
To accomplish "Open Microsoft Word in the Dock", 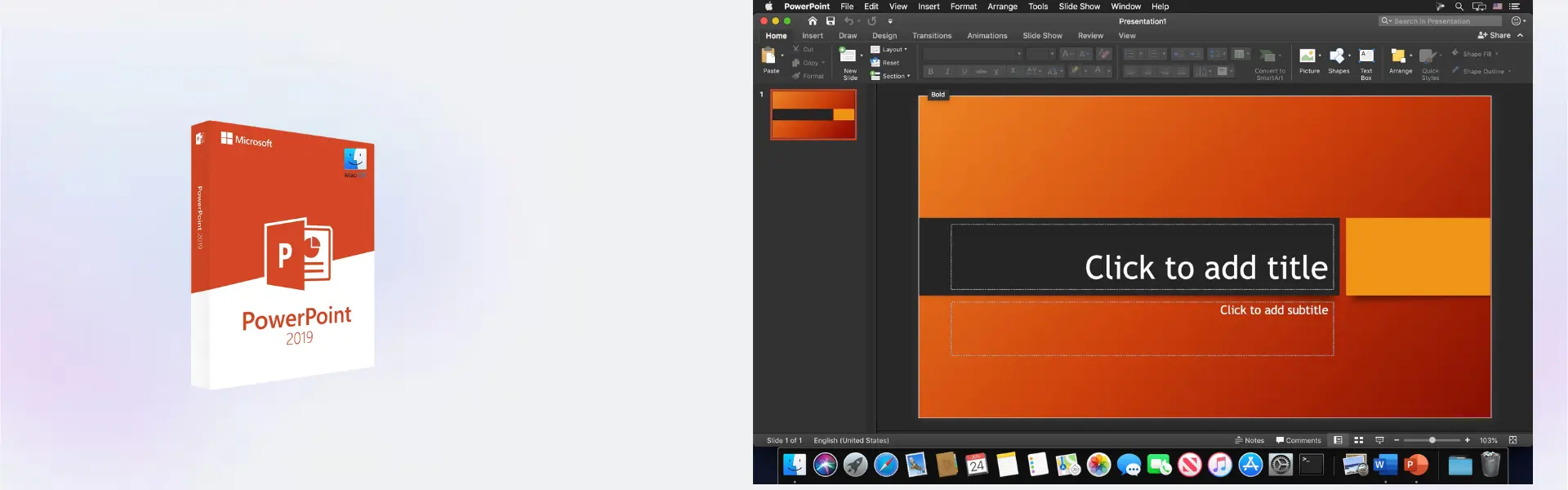I will [x=1386, y=465].
